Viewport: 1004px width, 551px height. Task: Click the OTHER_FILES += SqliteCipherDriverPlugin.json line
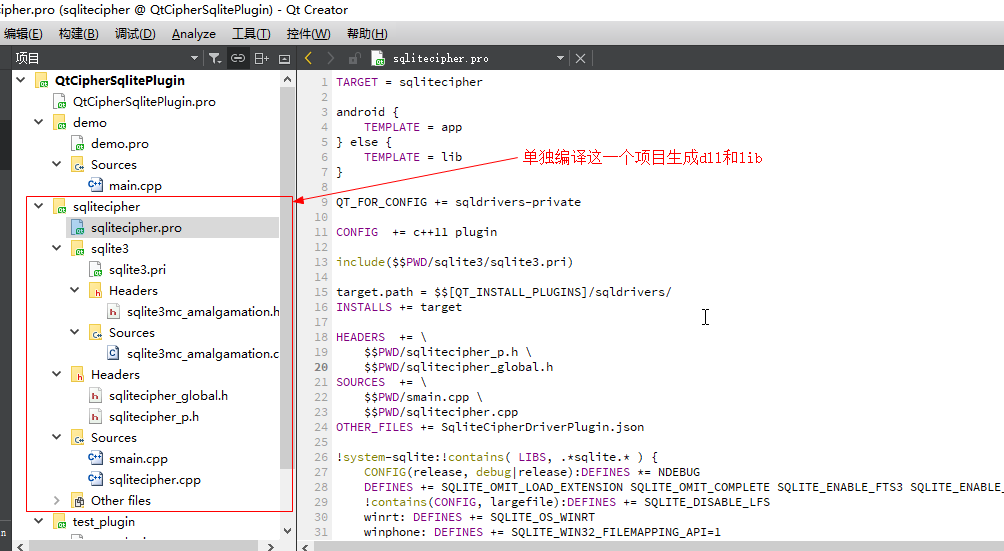click(x=490, y=427)
